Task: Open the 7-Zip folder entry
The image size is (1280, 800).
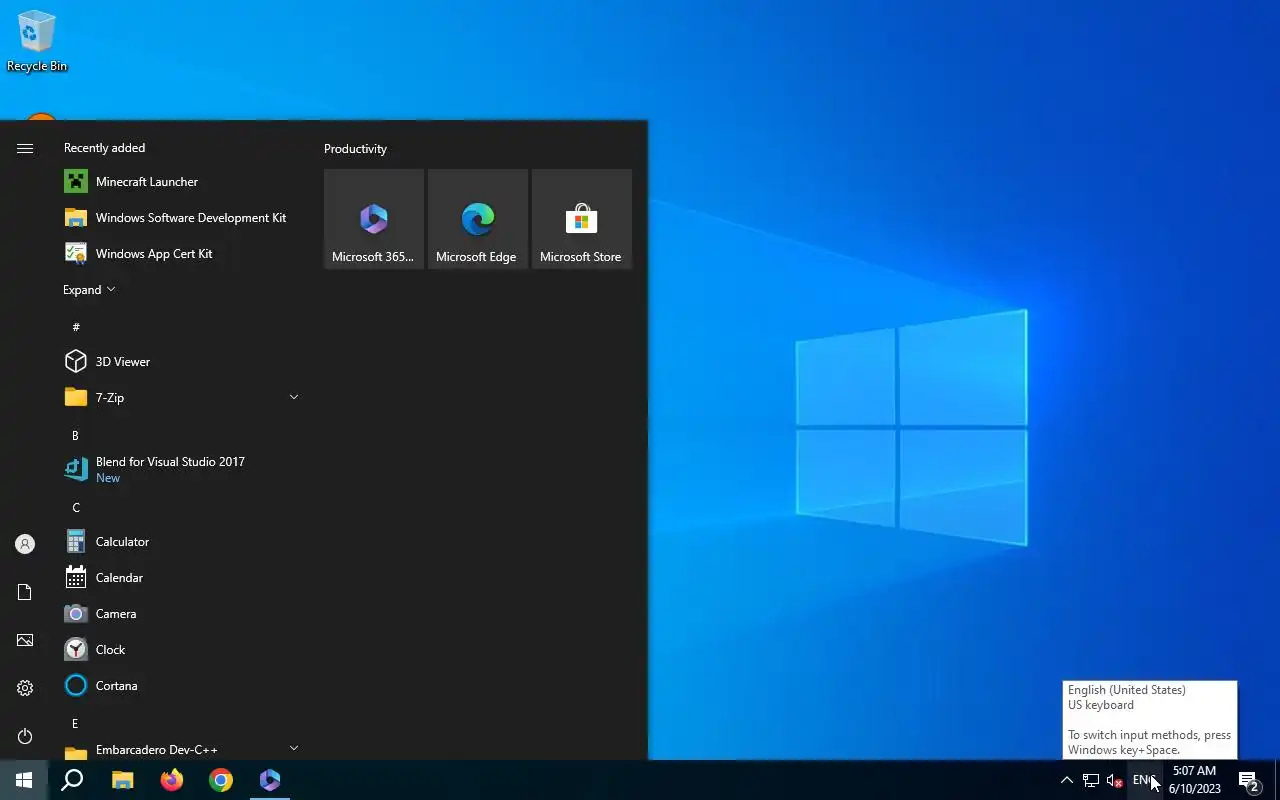Action: pos(182,397)
